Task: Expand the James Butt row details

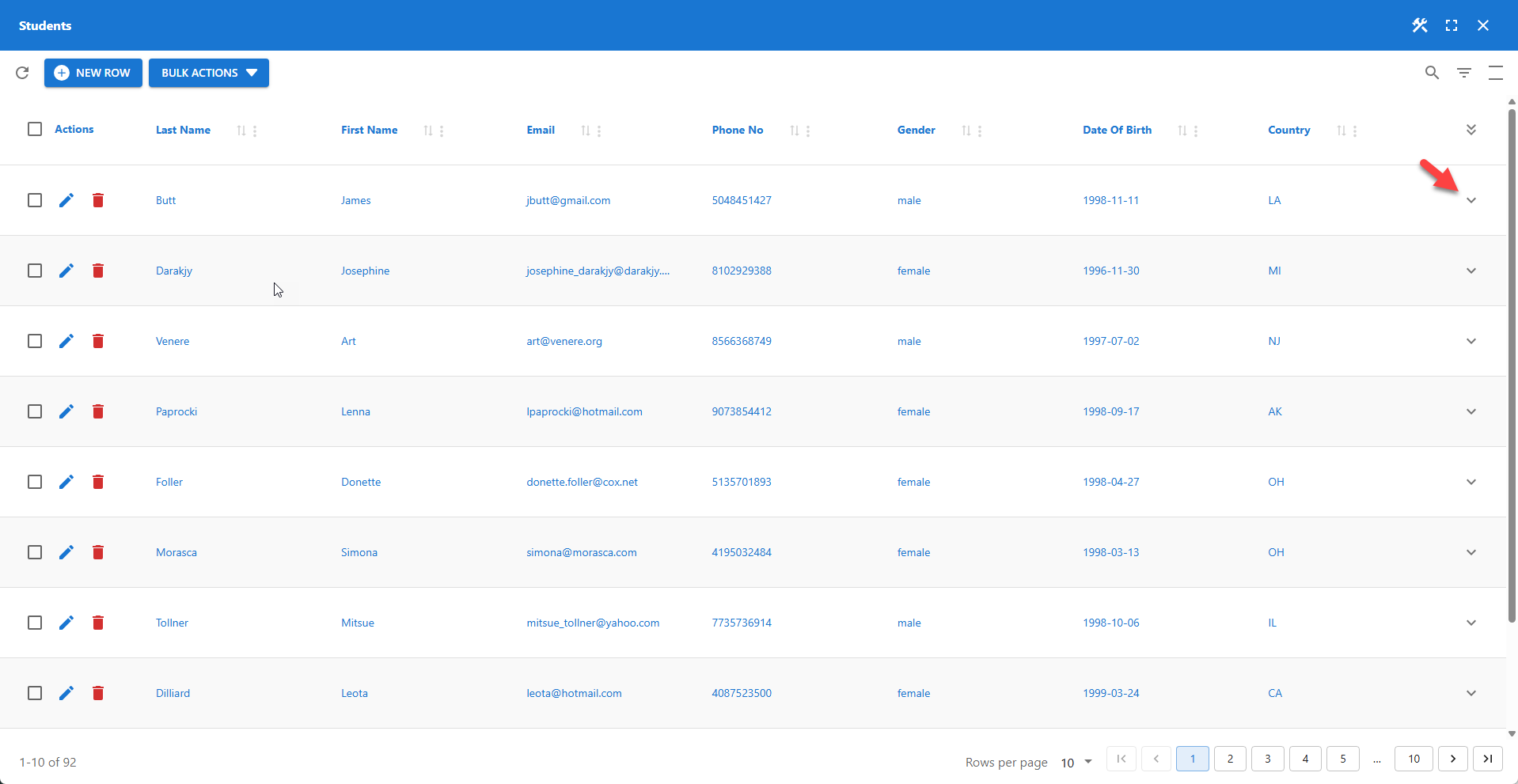Action: tap(1471, 200)
